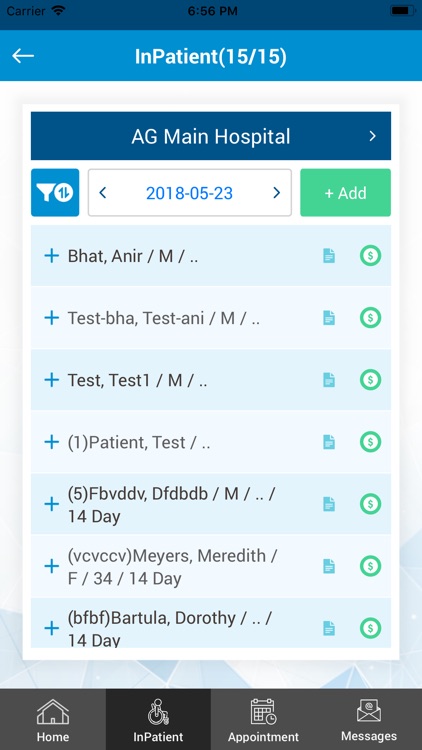Open billing dollar icon for (1)Patient, Test
This screenshot has height=750, width=422.
tap(370, 441)
